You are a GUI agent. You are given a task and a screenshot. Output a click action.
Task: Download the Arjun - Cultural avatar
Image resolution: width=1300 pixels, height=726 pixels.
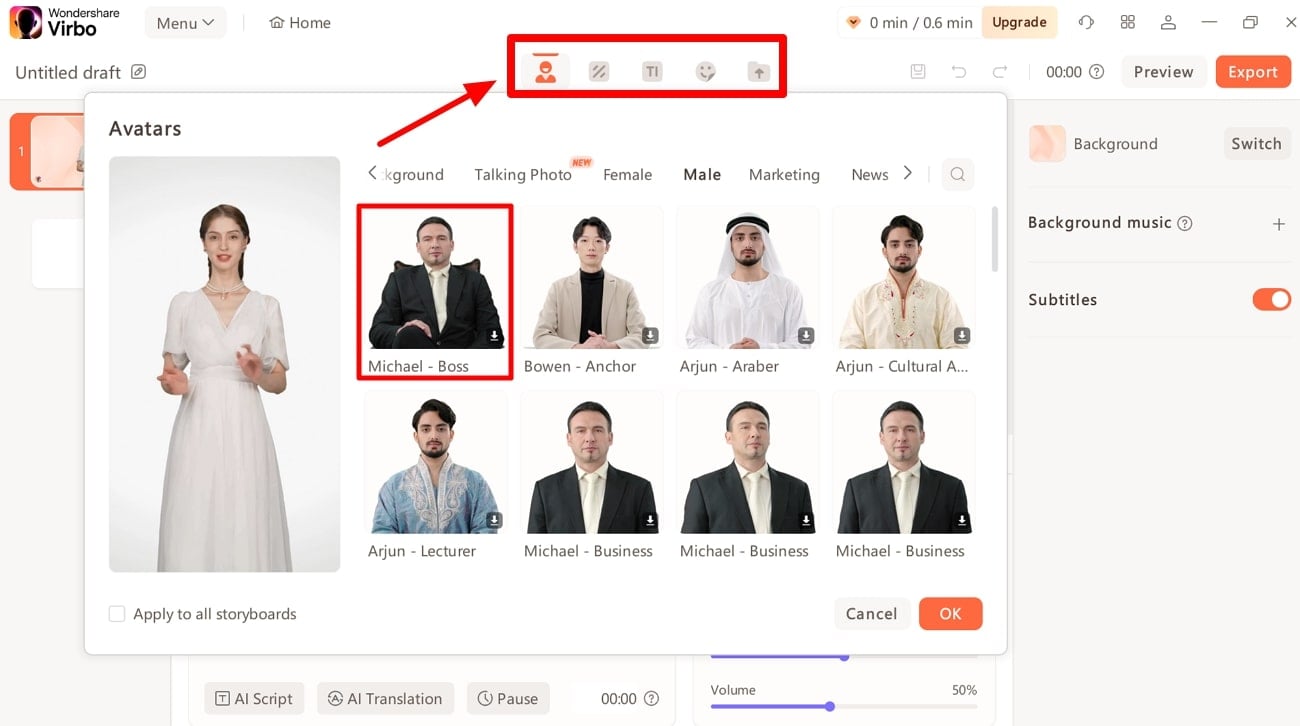point(962,336)
